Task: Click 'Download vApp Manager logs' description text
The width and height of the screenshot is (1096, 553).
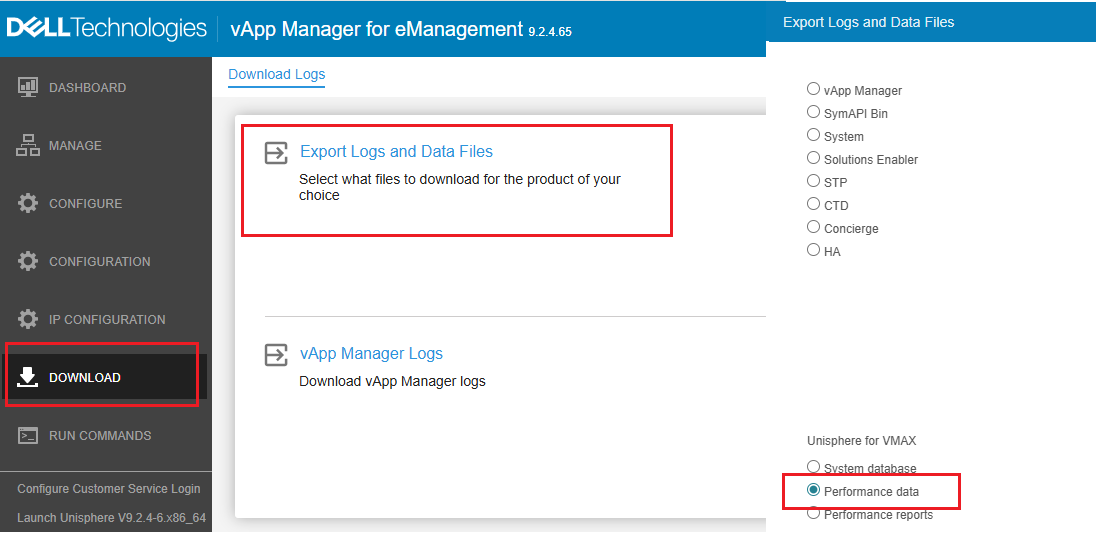Action: tap(392, 382)
